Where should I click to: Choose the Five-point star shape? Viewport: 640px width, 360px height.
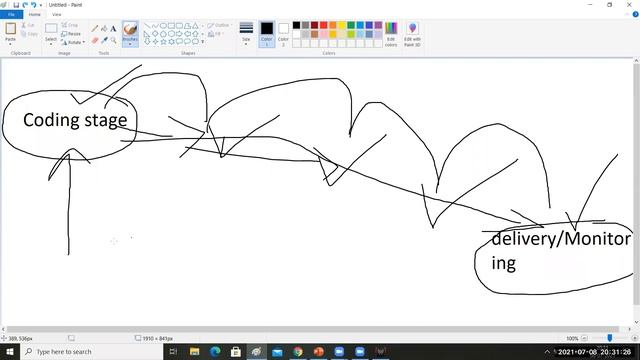tap(163, 41)
